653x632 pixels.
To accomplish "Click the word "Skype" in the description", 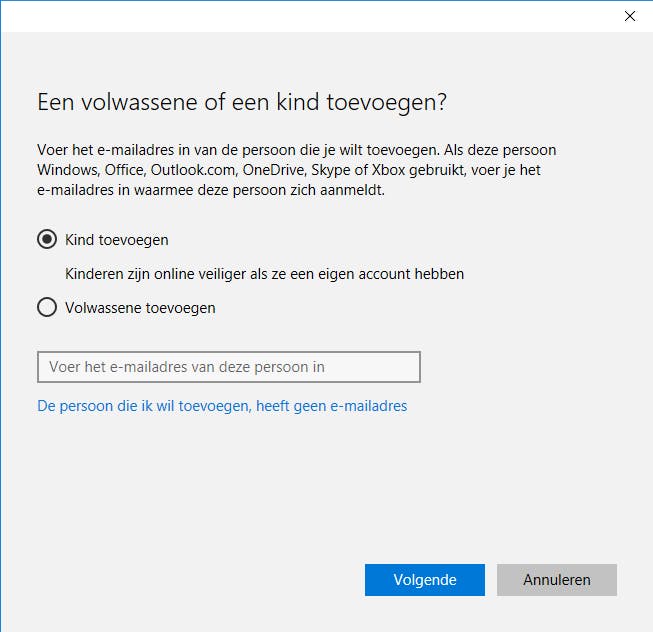I will 332,170.
